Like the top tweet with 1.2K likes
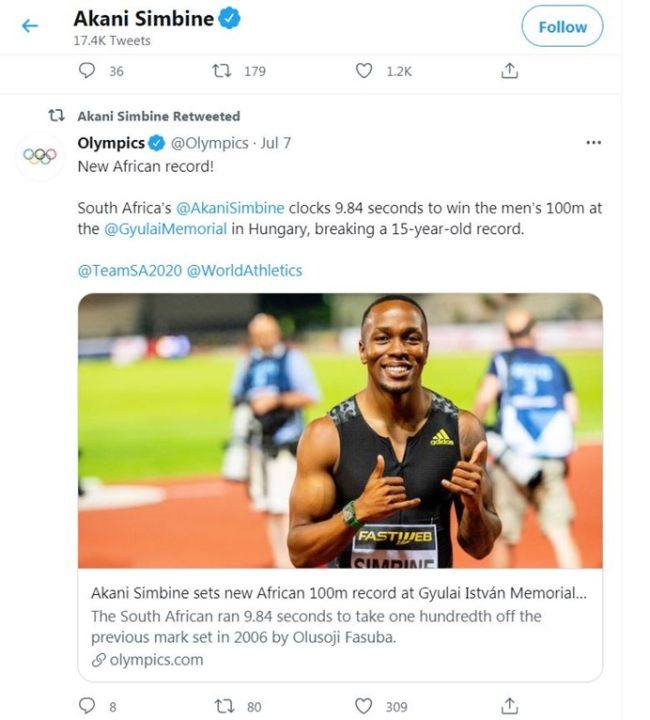 (x=365, y=71)
